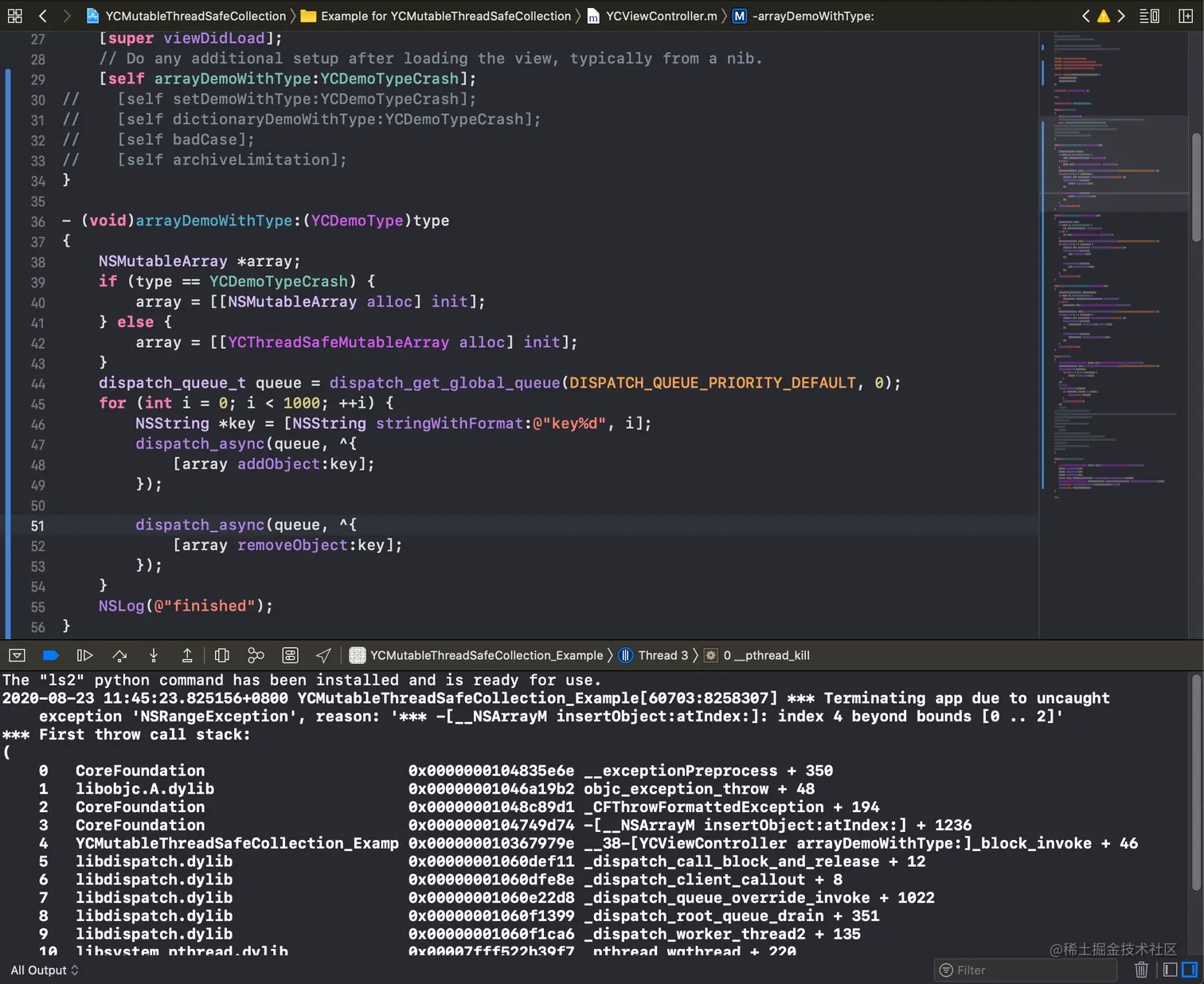The image size is (1204, 984).
Task: Jump to the previous issue chevron
Action: (1086, 16)
